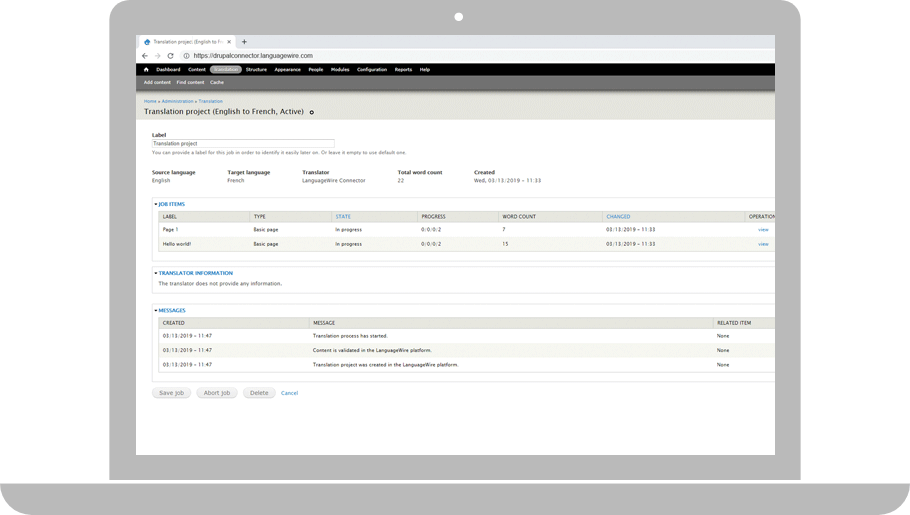
Task: Click the Cancel link
Action: point(289,393)
